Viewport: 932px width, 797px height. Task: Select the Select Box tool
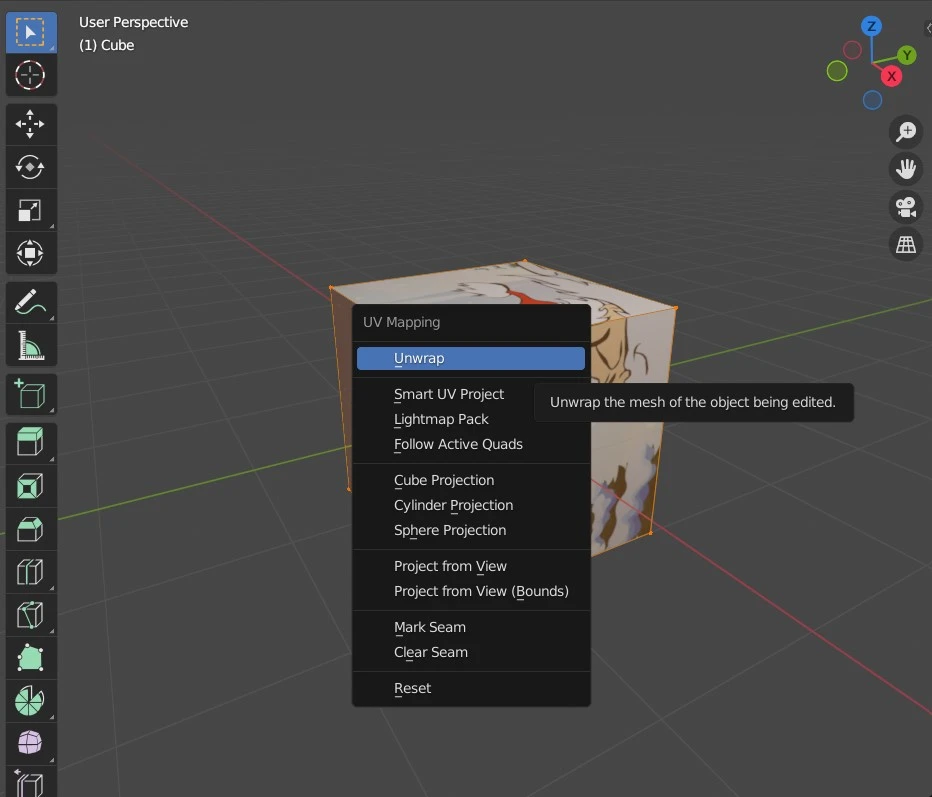coord(31,32)
